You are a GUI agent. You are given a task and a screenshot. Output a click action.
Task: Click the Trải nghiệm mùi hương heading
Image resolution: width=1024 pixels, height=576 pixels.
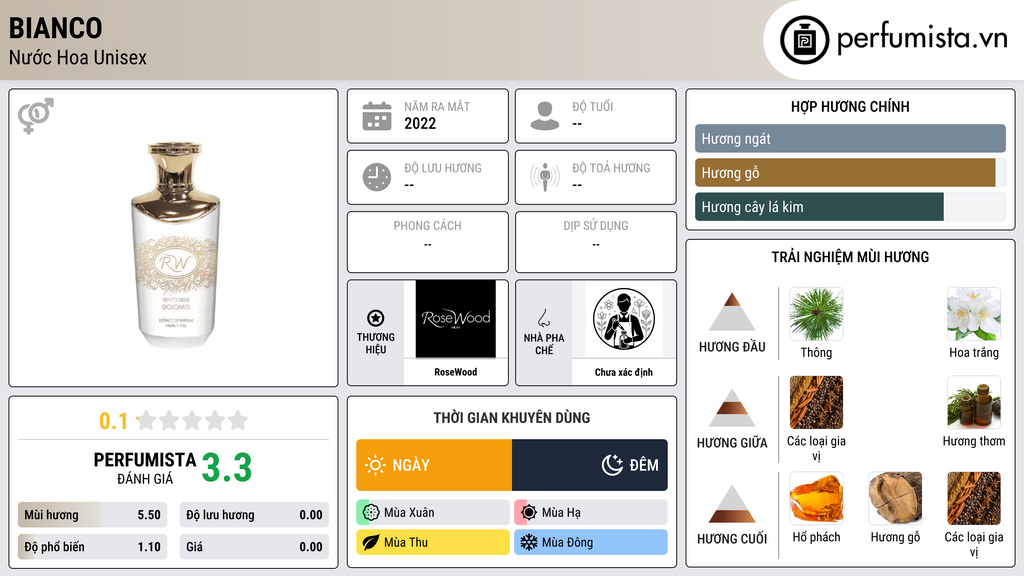(x=850, y=257)
